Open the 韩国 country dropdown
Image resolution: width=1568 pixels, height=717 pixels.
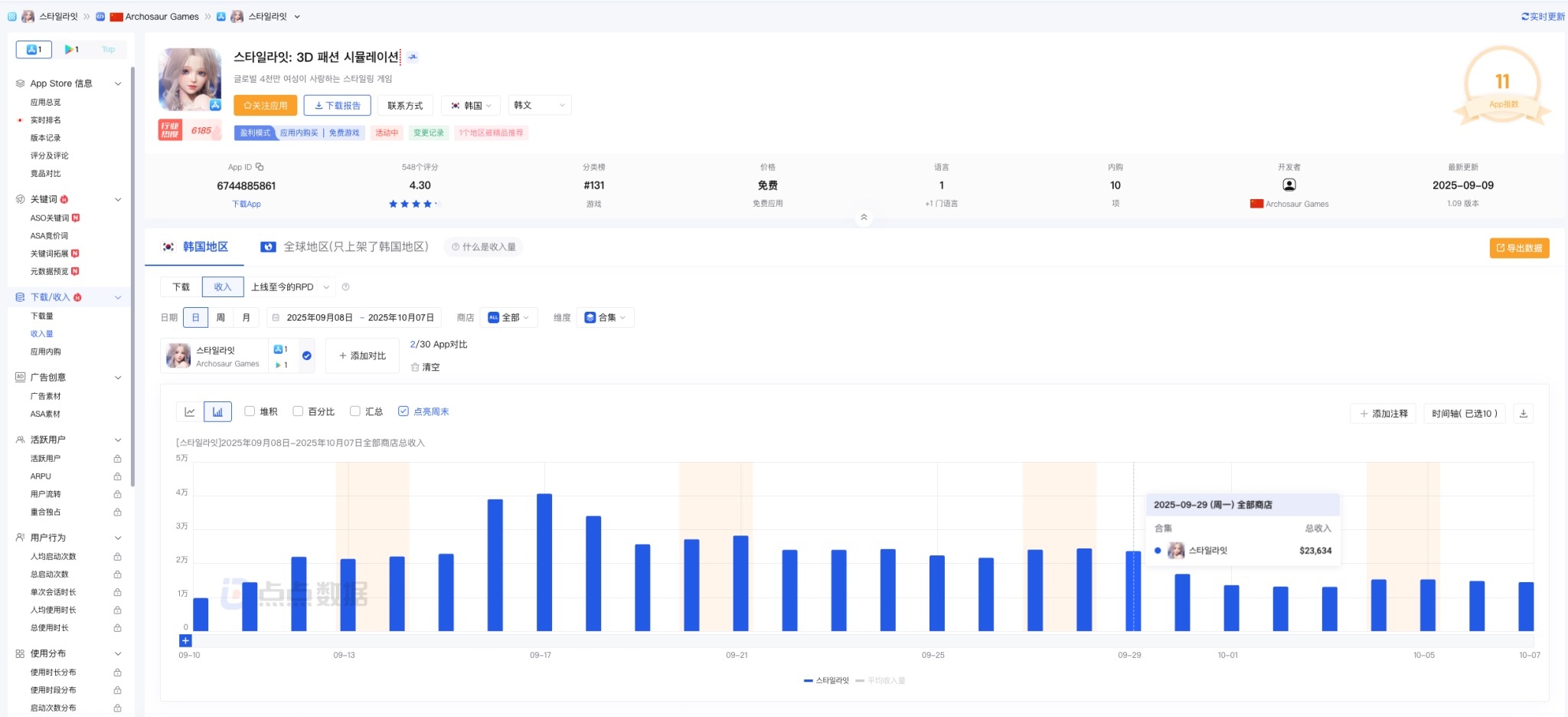[472, 106]
